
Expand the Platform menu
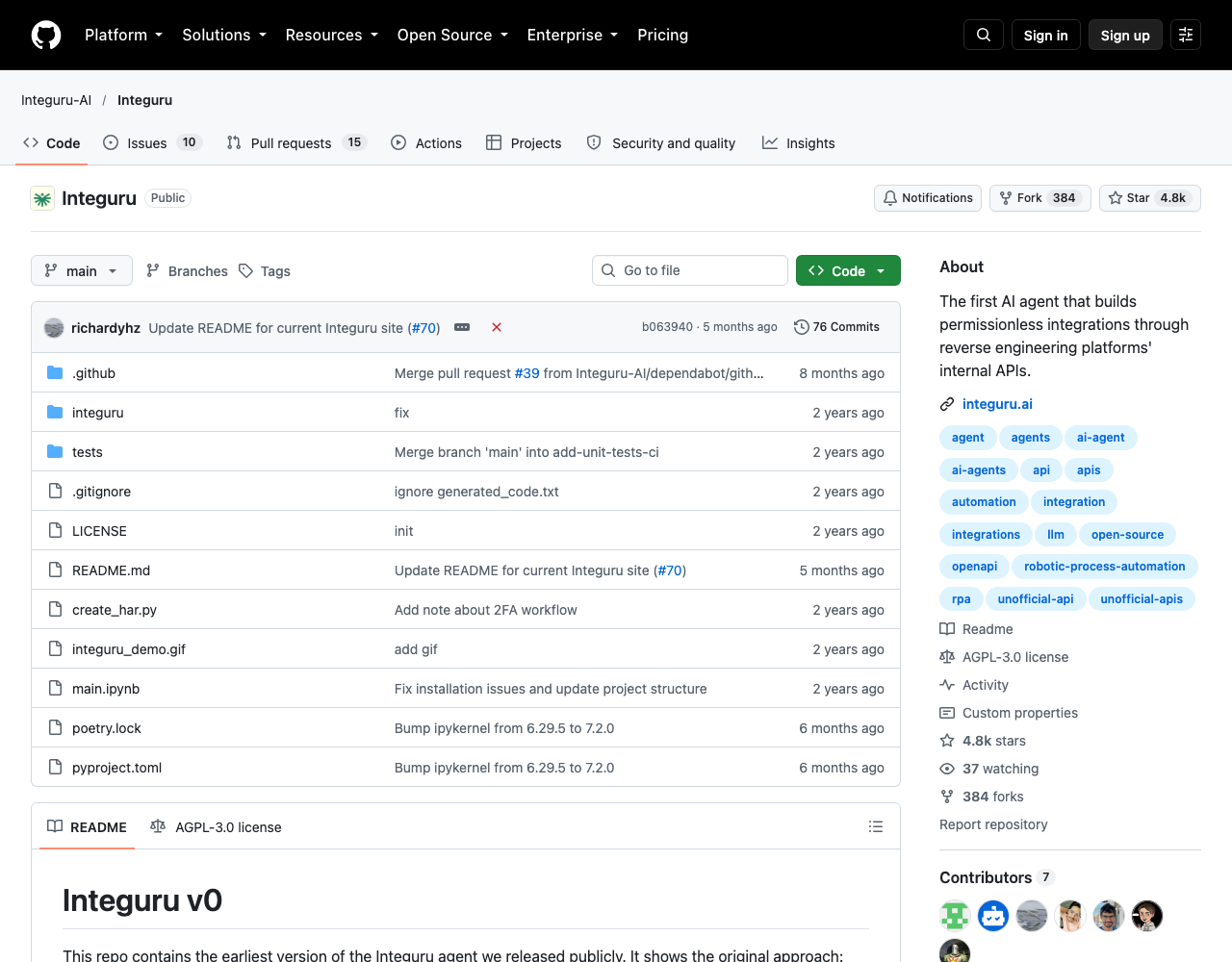123,35
